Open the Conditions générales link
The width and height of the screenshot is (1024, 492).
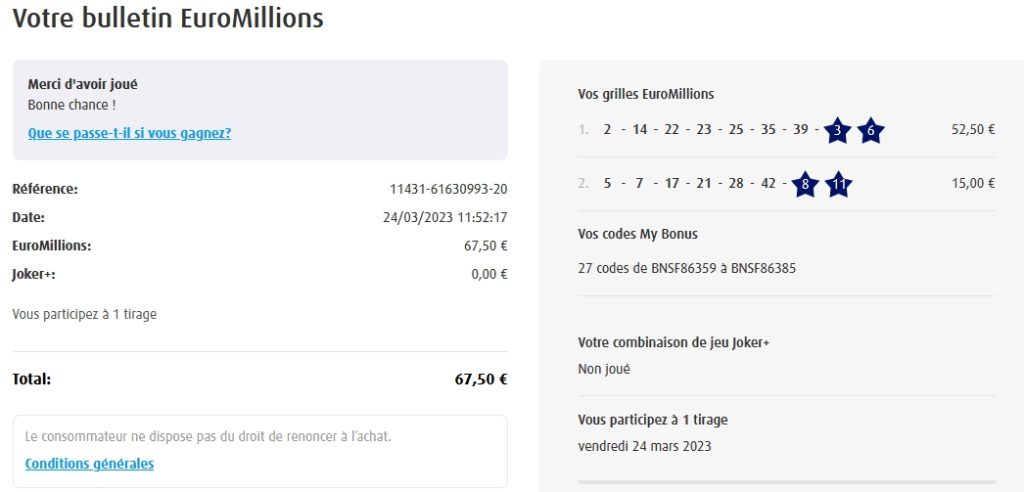(x=89, y=464)
